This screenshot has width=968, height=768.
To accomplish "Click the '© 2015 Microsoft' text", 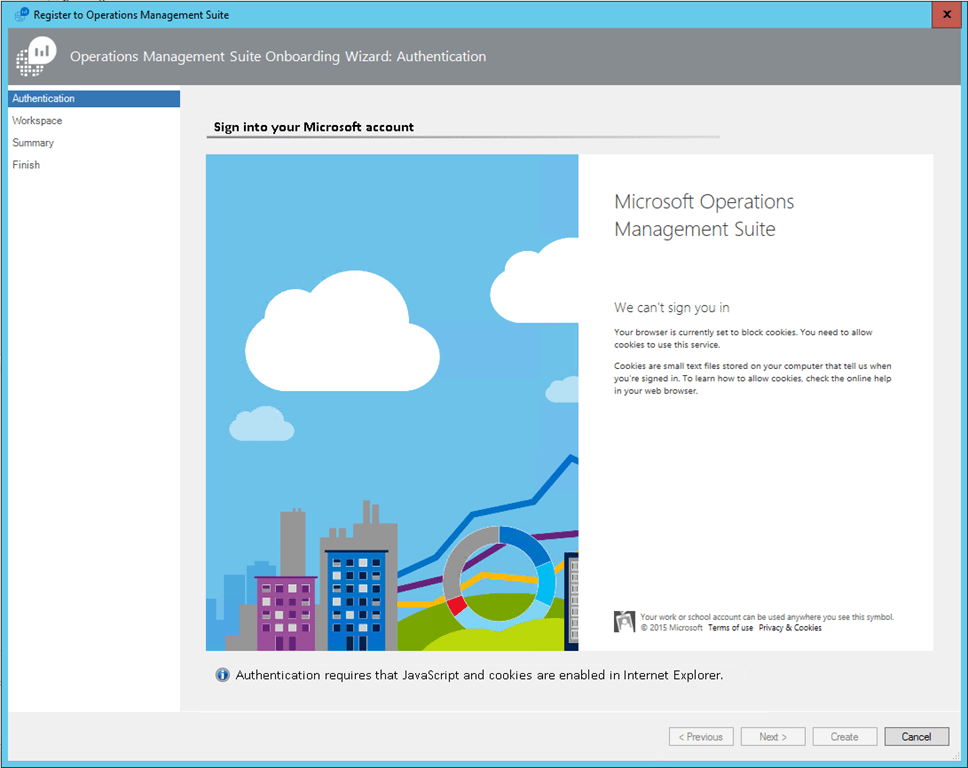I will 672,628.
